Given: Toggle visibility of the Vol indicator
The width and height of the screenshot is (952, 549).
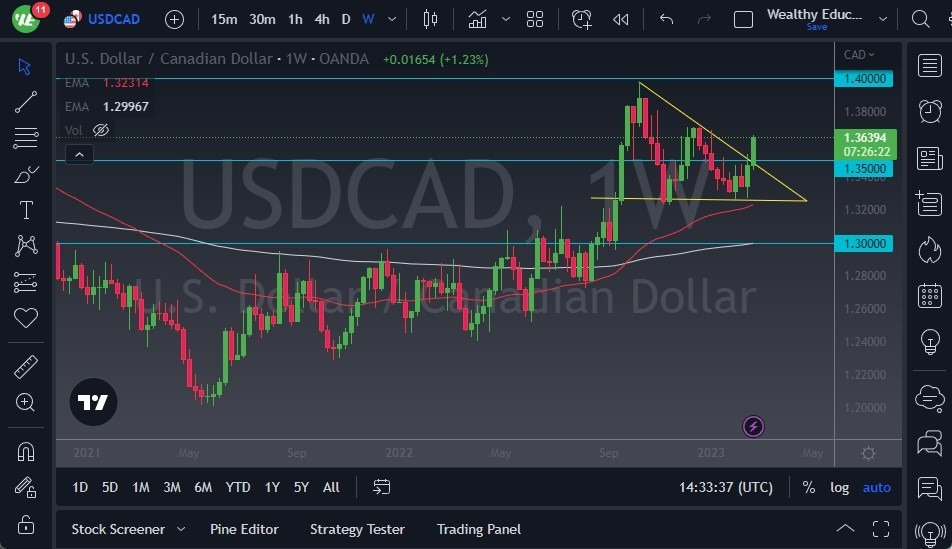Looking at the screenshot, I should pos(101,131).
